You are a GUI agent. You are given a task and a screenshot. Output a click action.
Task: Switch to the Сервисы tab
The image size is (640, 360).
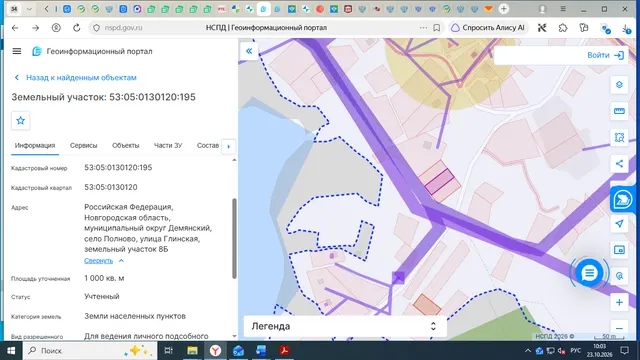click(83, 145)
